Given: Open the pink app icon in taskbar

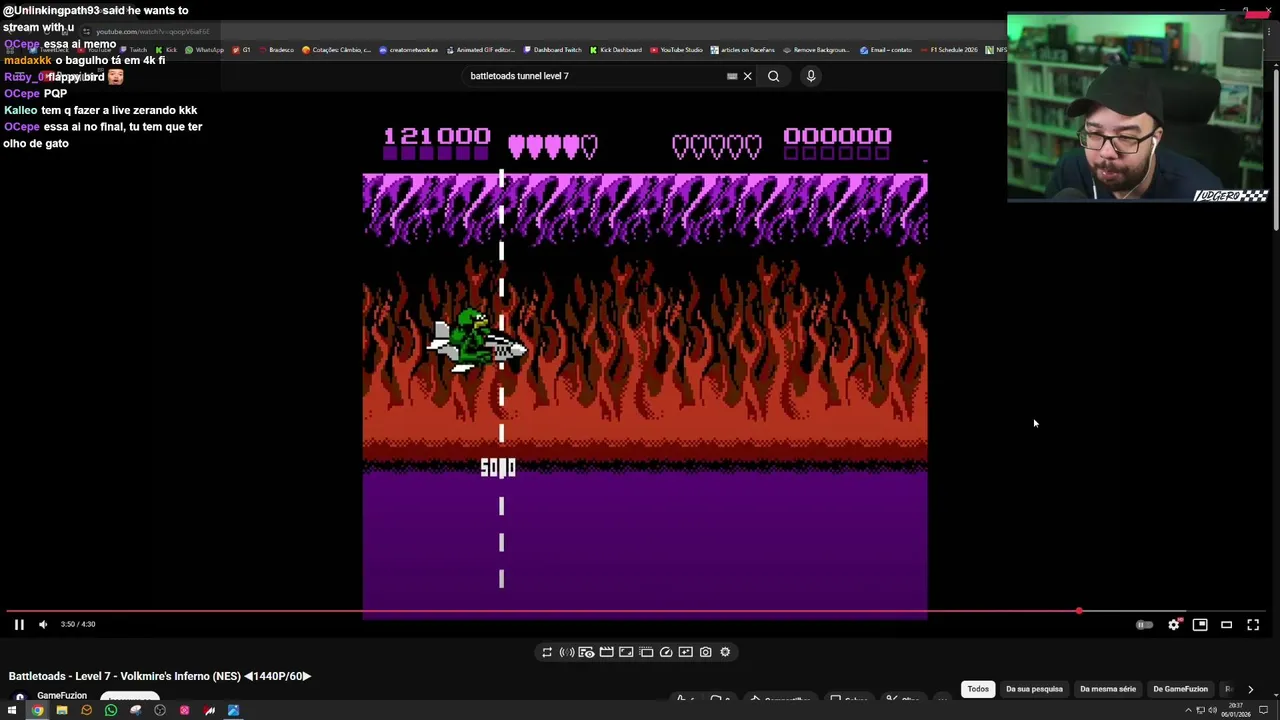Looking at the screenshot, I should 184,711.
